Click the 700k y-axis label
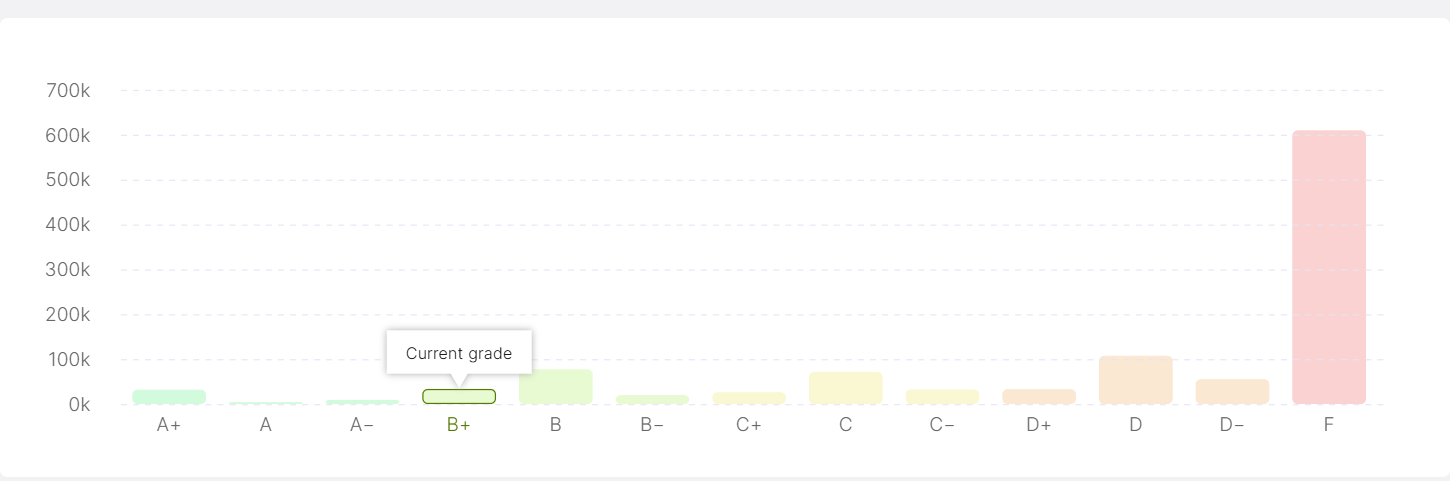The image size is (1450, 481). pyautogui.click(x=68, y=91)
